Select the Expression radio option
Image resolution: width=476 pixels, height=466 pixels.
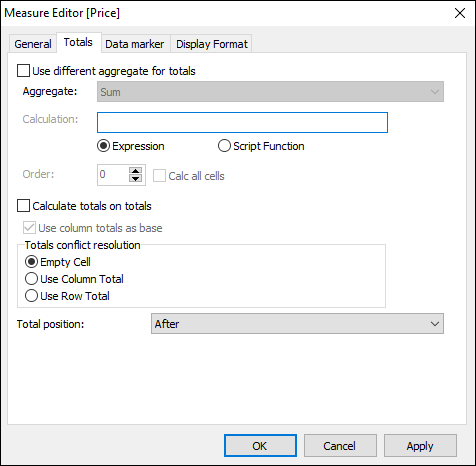(103, 146)
